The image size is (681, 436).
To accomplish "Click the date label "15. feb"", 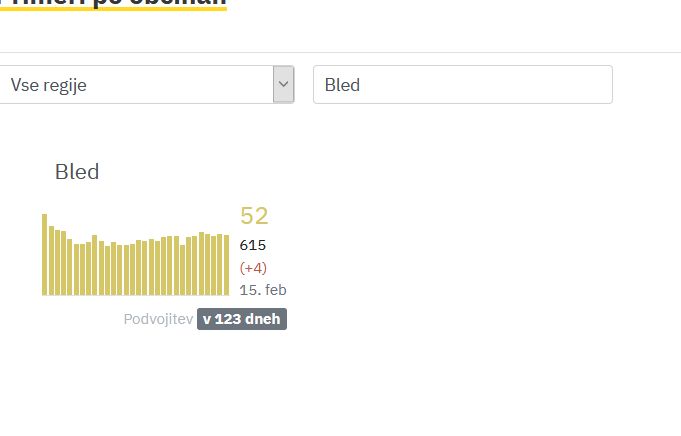I will (262, 290).
